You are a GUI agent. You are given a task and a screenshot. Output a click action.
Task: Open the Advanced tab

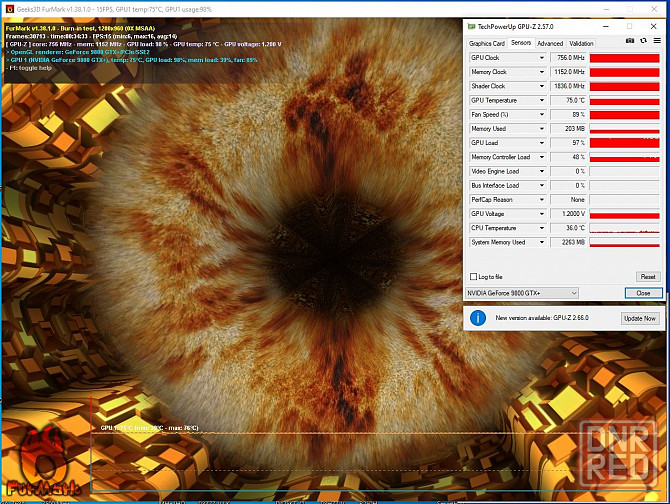550,43
